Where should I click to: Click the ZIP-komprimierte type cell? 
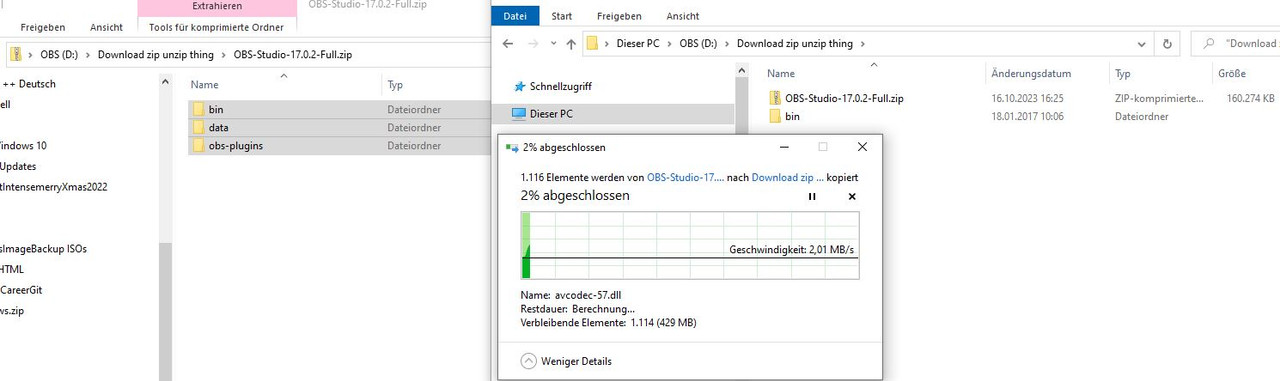click(x=1159, y=98)
